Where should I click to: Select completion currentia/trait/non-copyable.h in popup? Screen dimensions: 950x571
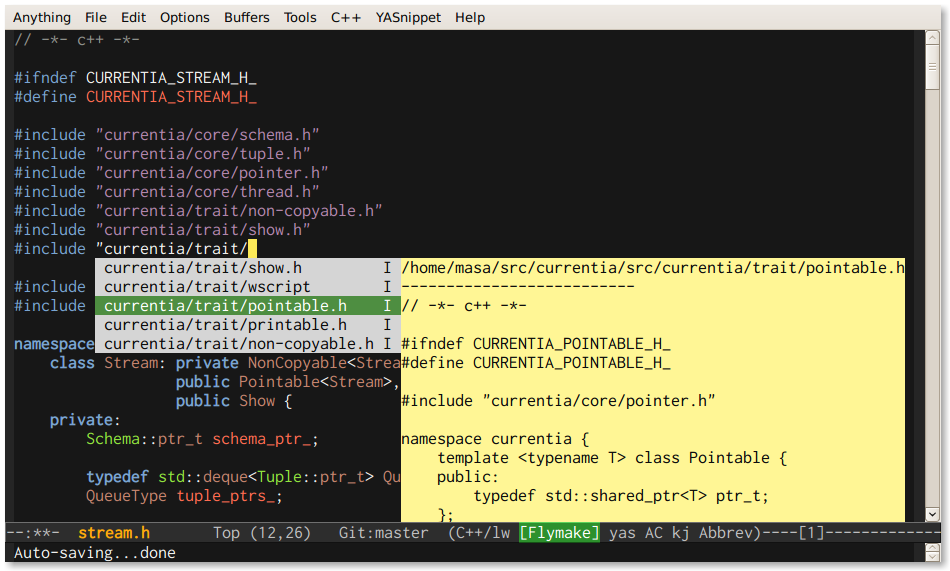pos(247,344)
